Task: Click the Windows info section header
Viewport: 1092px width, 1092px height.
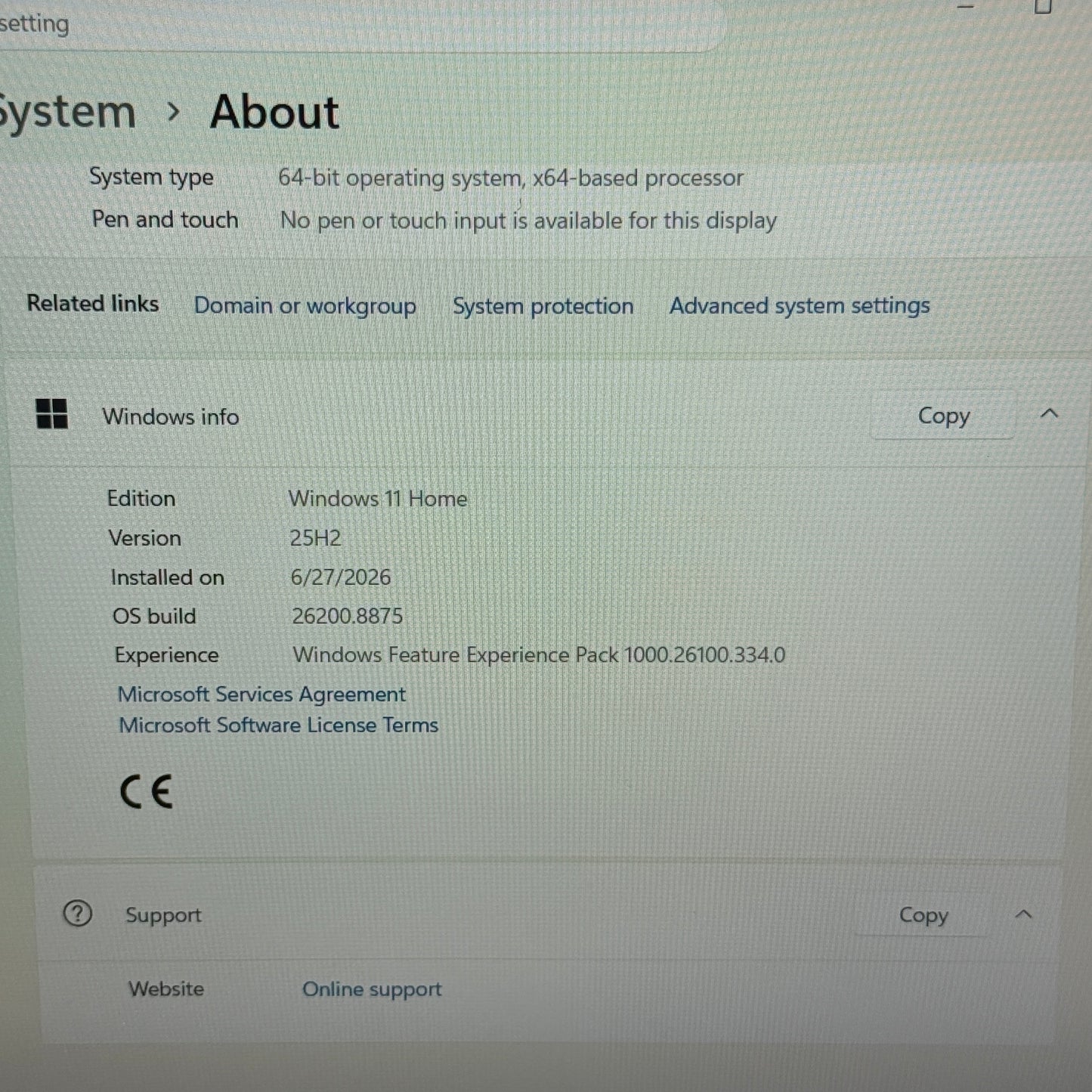Action: [x=171, y=416]
